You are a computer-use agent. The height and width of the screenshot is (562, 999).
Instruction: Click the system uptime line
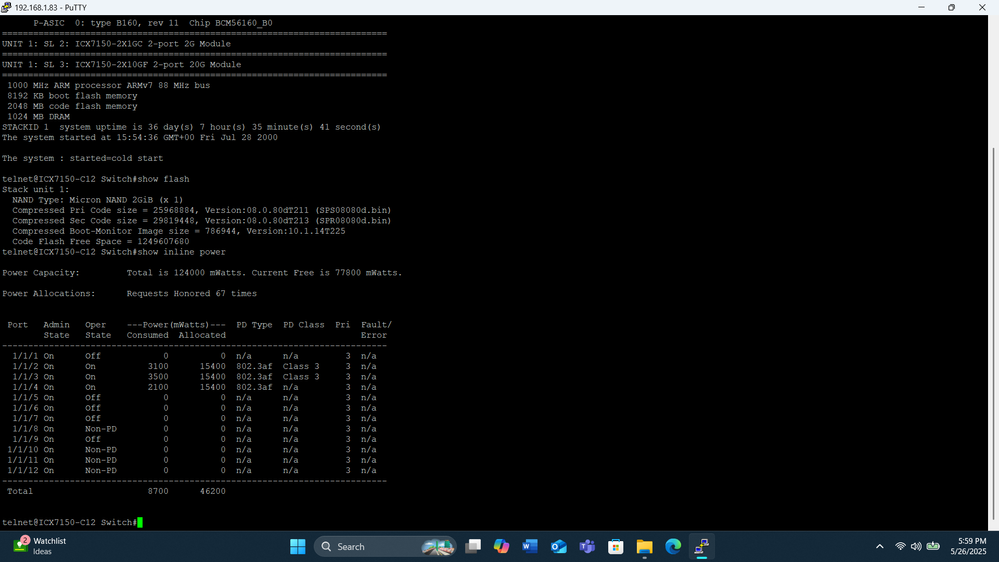tap(191, 127)
